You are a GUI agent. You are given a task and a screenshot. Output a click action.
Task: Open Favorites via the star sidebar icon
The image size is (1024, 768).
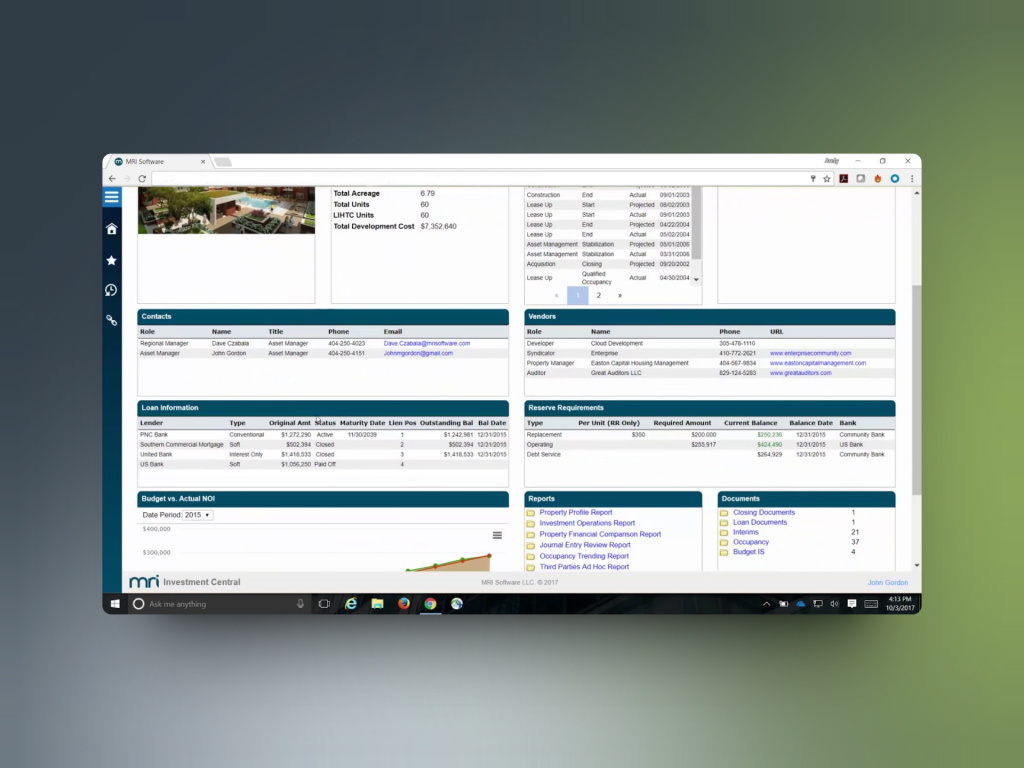click(111, 259)
